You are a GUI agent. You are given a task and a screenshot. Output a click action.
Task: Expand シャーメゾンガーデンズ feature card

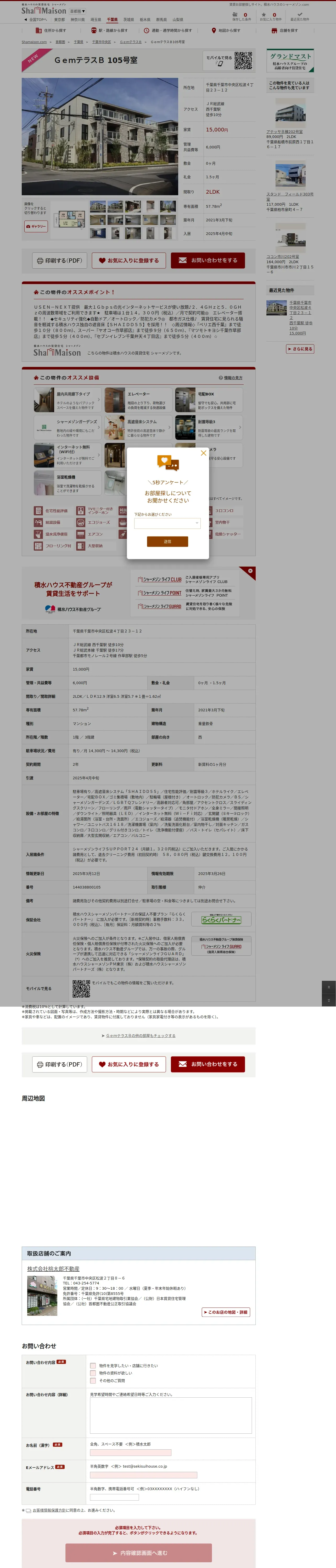click(68, 428)
